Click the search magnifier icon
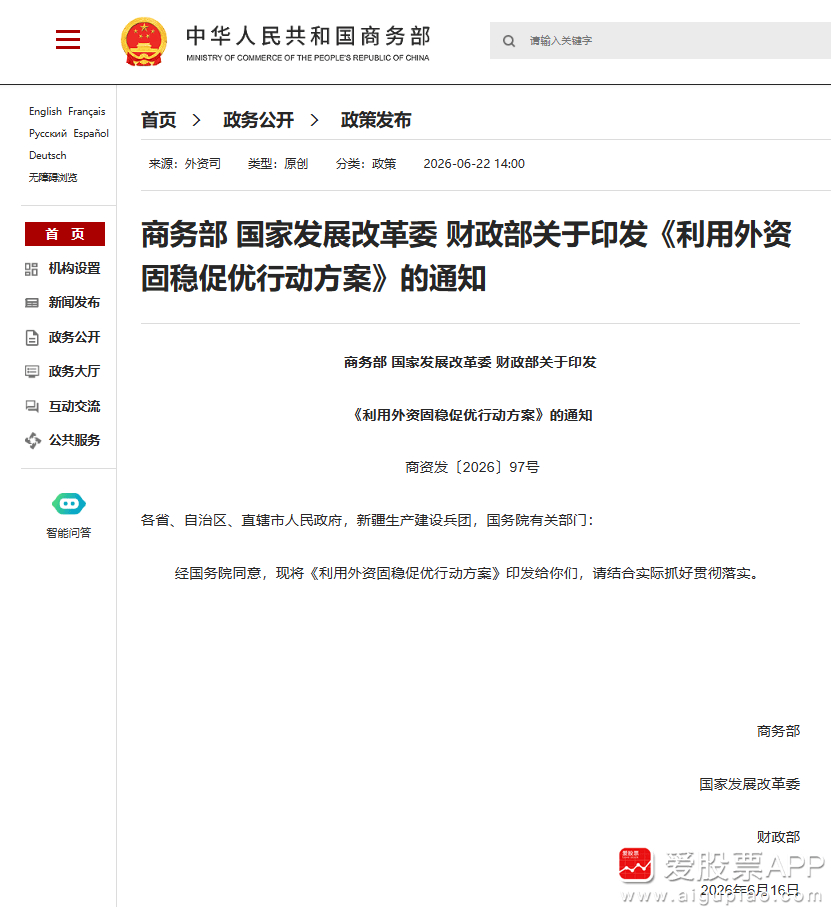This screenshot has width=831, height=907. 509,41
